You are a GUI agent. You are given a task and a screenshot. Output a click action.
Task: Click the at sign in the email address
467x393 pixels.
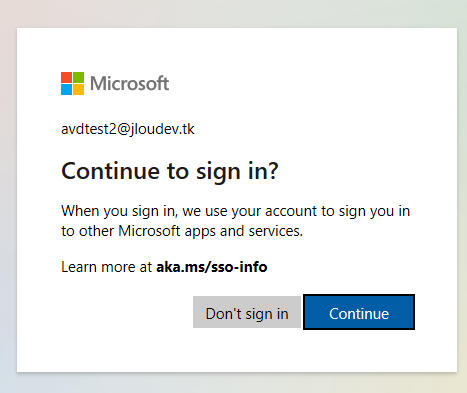(122, 129)
